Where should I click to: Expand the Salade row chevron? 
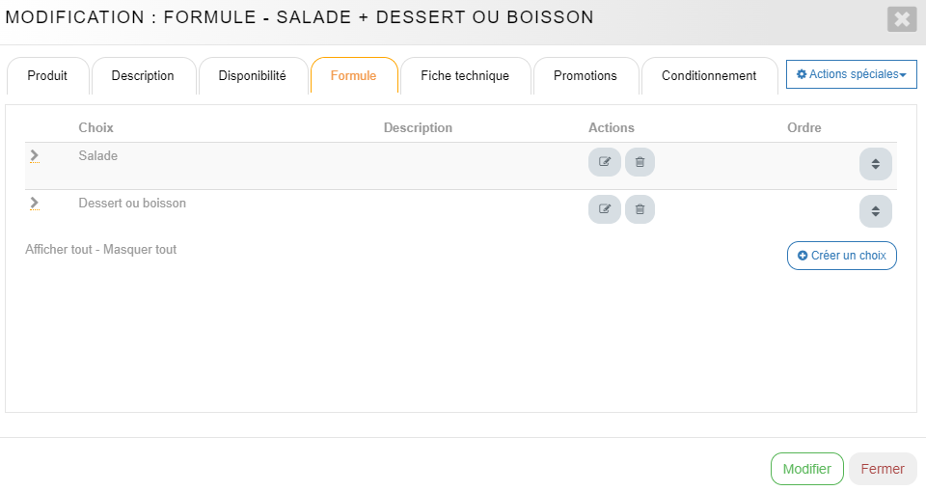point(34,156)
